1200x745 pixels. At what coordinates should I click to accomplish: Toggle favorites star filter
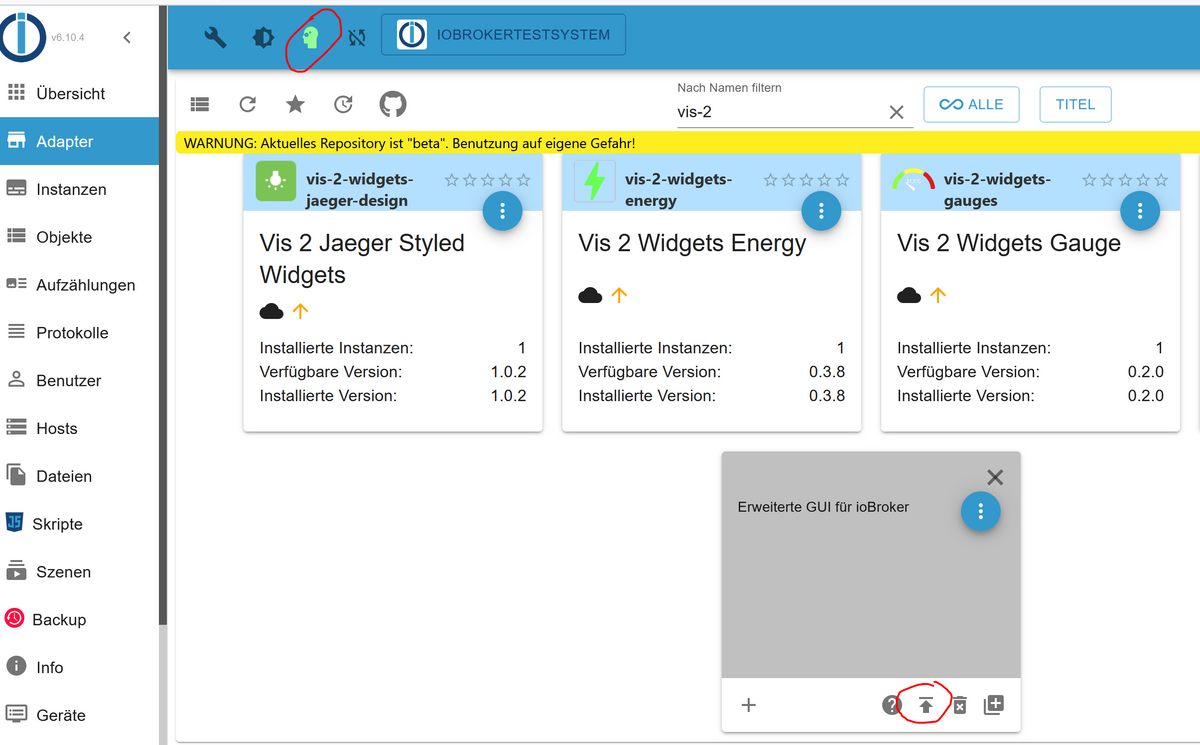click(295, 104)
